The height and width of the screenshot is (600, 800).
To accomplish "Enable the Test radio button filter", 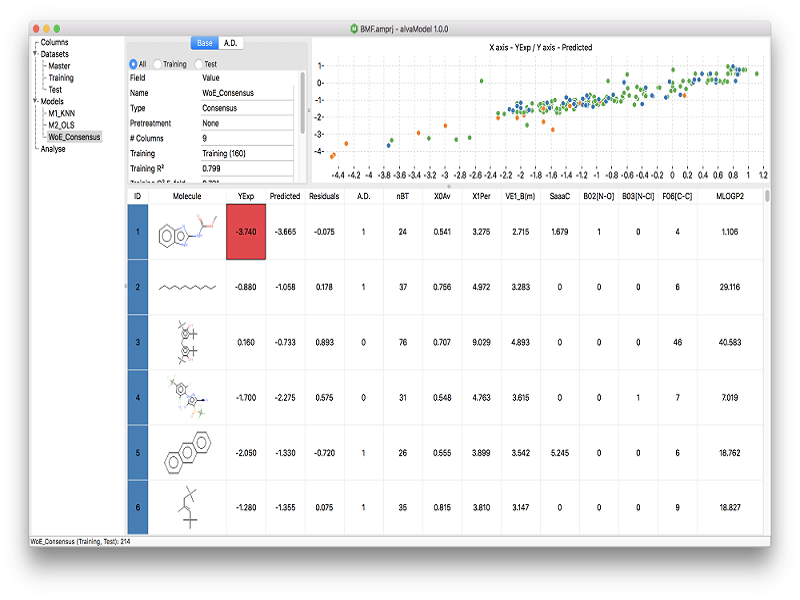I will (x=198, y=64).
